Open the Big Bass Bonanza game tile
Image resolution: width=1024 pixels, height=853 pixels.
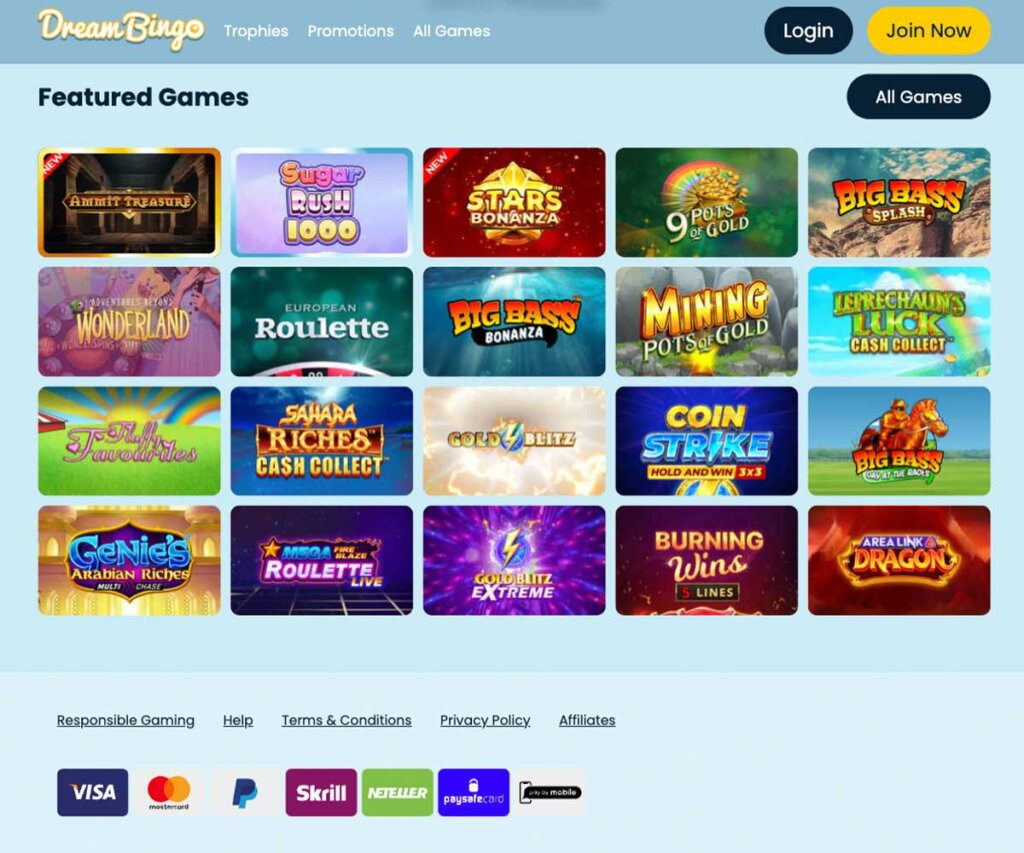click(x=514, y=321)
